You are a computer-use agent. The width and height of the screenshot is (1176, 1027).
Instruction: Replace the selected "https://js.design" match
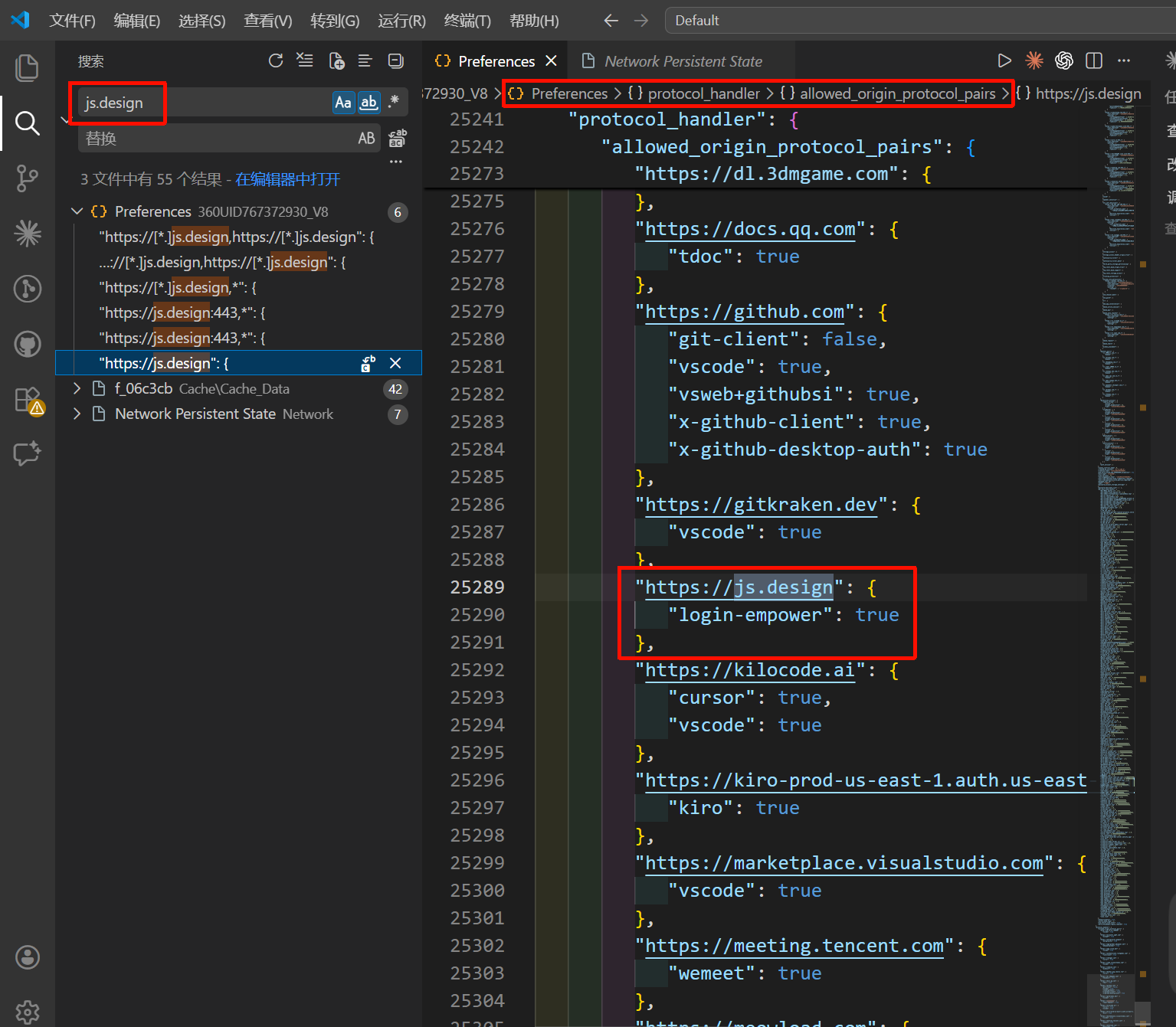(369, 363)
